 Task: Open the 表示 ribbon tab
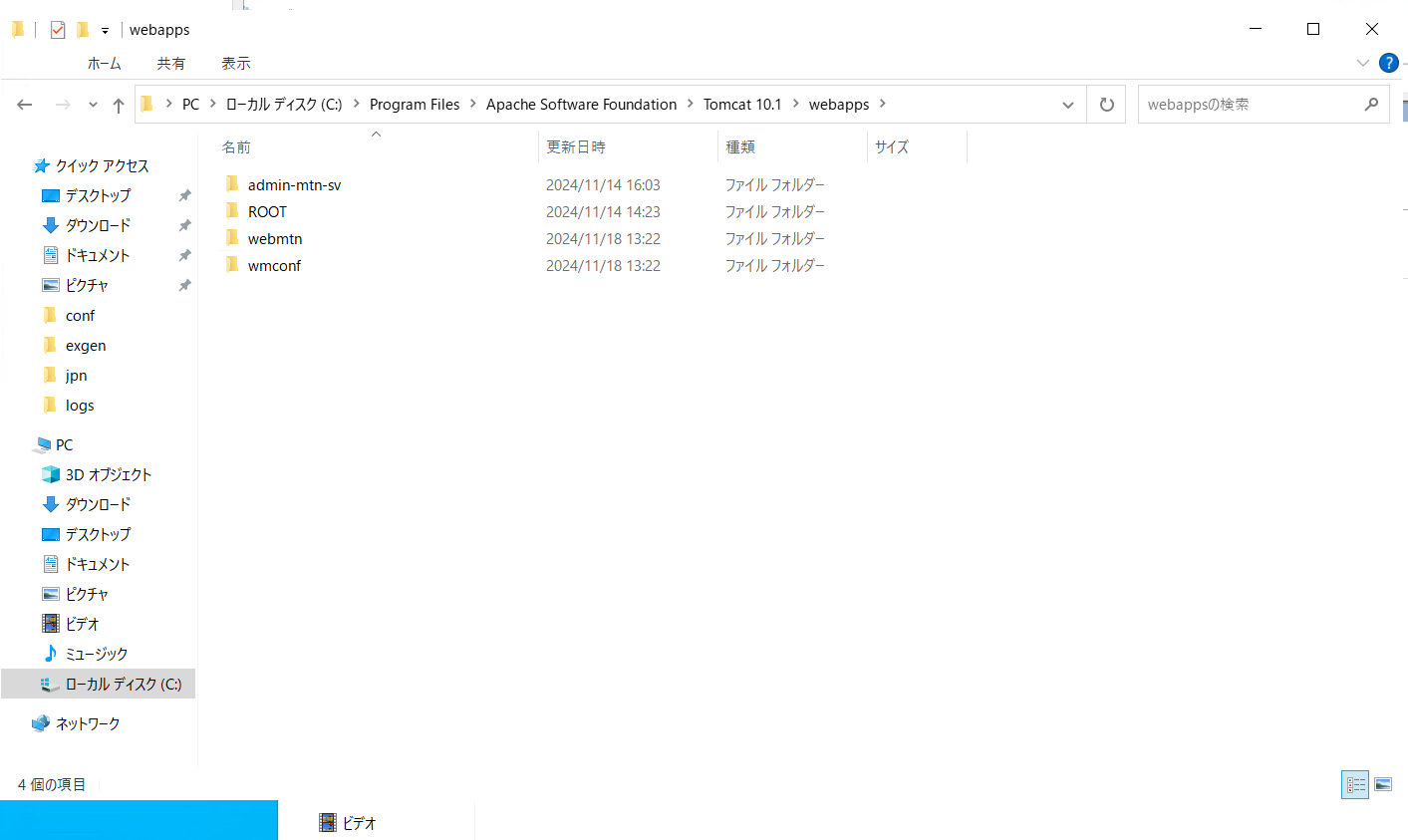235,63
